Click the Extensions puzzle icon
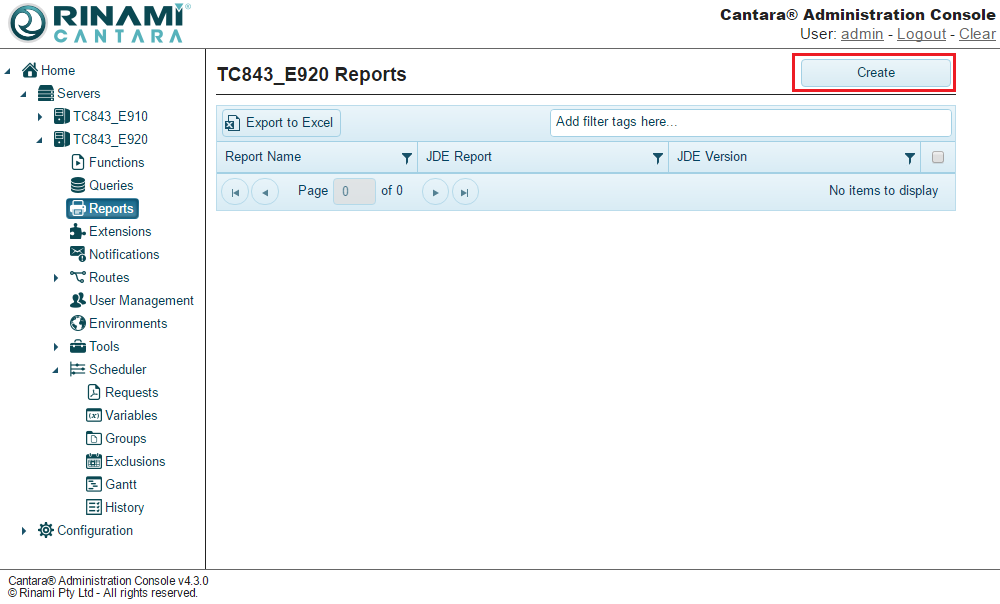The width and height of the screenshot is (1000, 604). pyautogui.click(x=78, y=231)
